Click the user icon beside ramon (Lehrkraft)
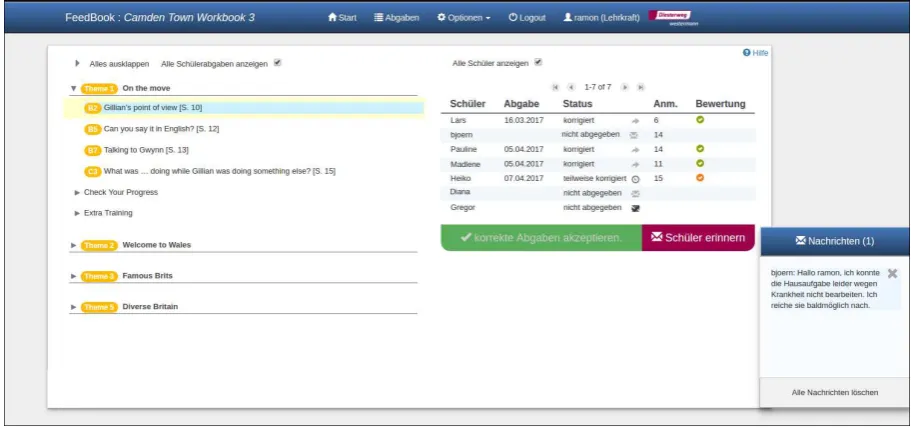Screen dimensions: 911x428 point(568,17)
